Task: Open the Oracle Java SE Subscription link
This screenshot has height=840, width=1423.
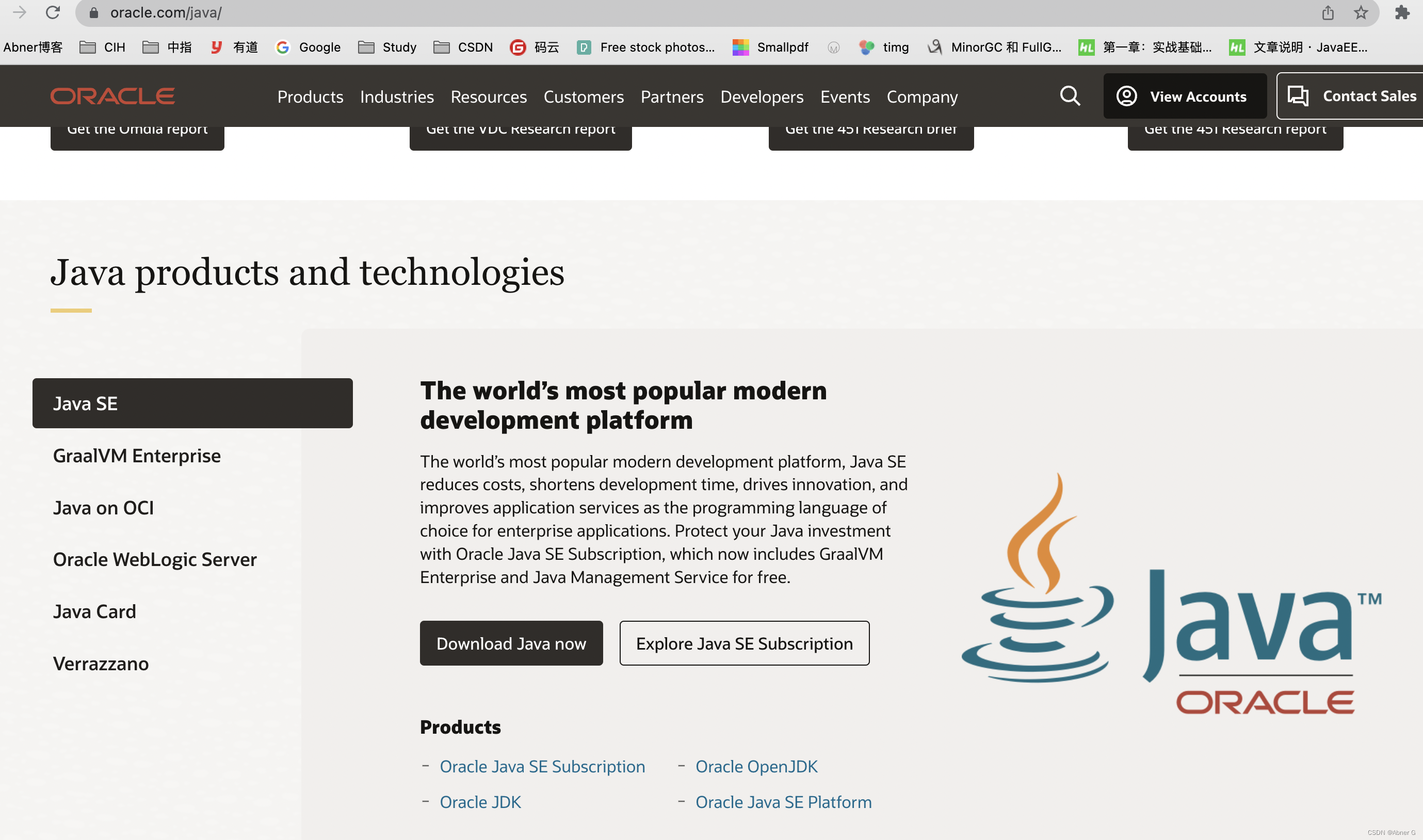Action: point(542,766)
